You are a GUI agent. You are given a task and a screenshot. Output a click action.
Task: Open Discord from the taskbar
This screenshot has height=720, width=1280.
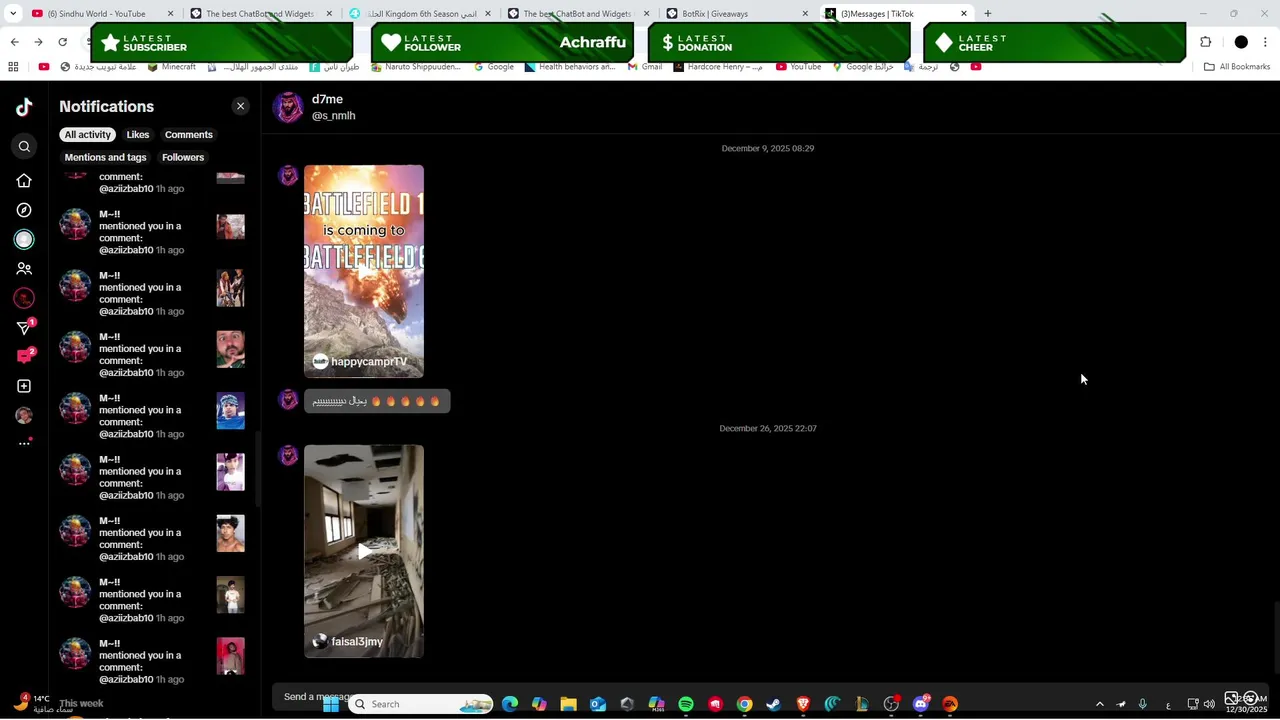921,704
